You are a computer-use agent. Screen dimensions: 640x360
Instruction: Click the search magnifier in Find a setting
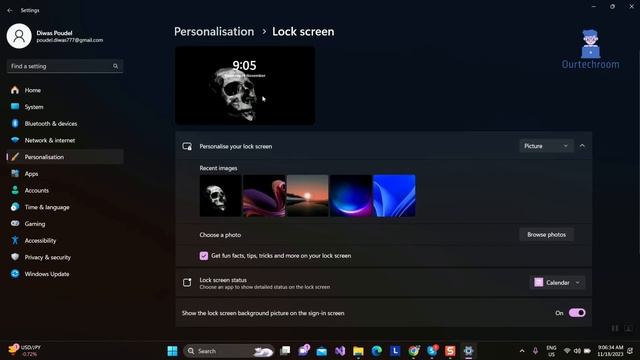click(x=116, y=66)
